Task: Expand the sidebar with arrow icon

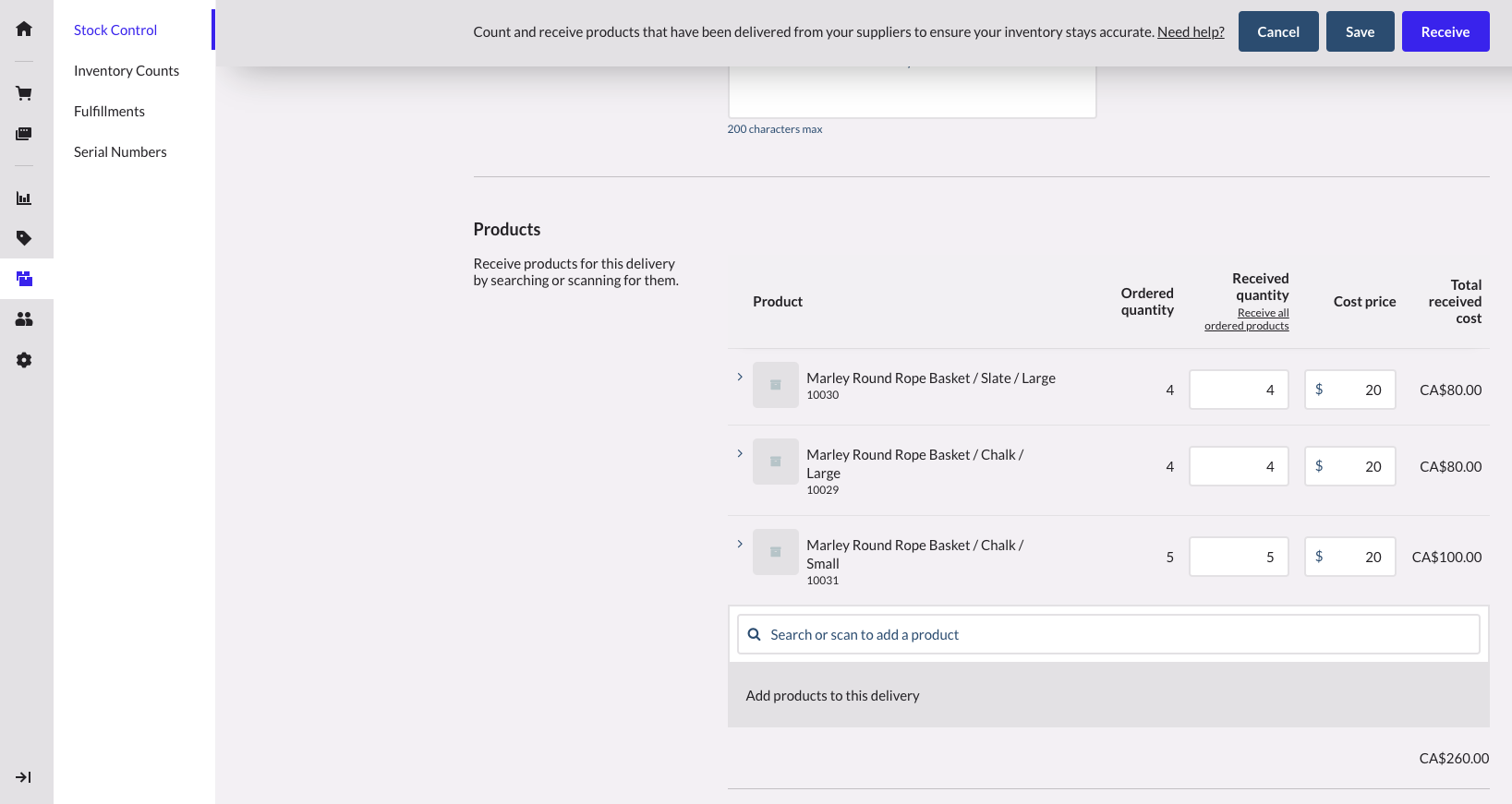Action: (24, 777)
